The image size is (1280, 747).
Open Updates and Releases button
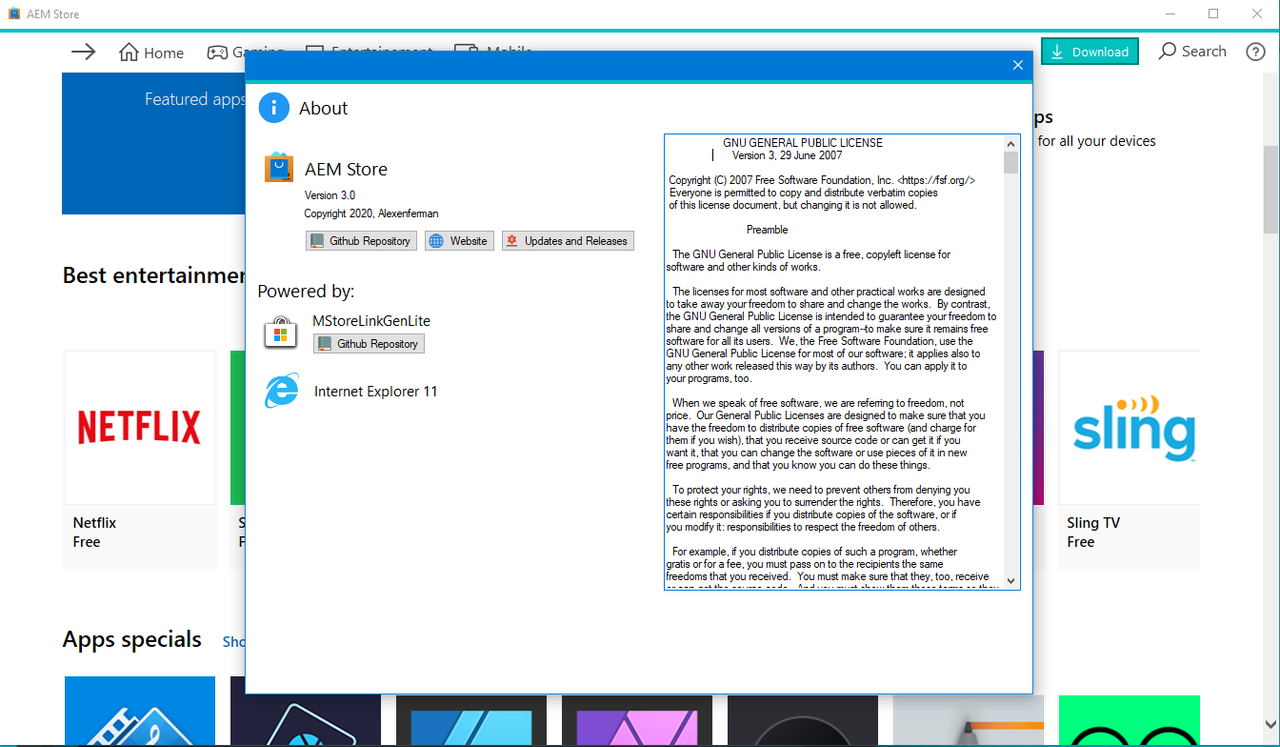567,241
